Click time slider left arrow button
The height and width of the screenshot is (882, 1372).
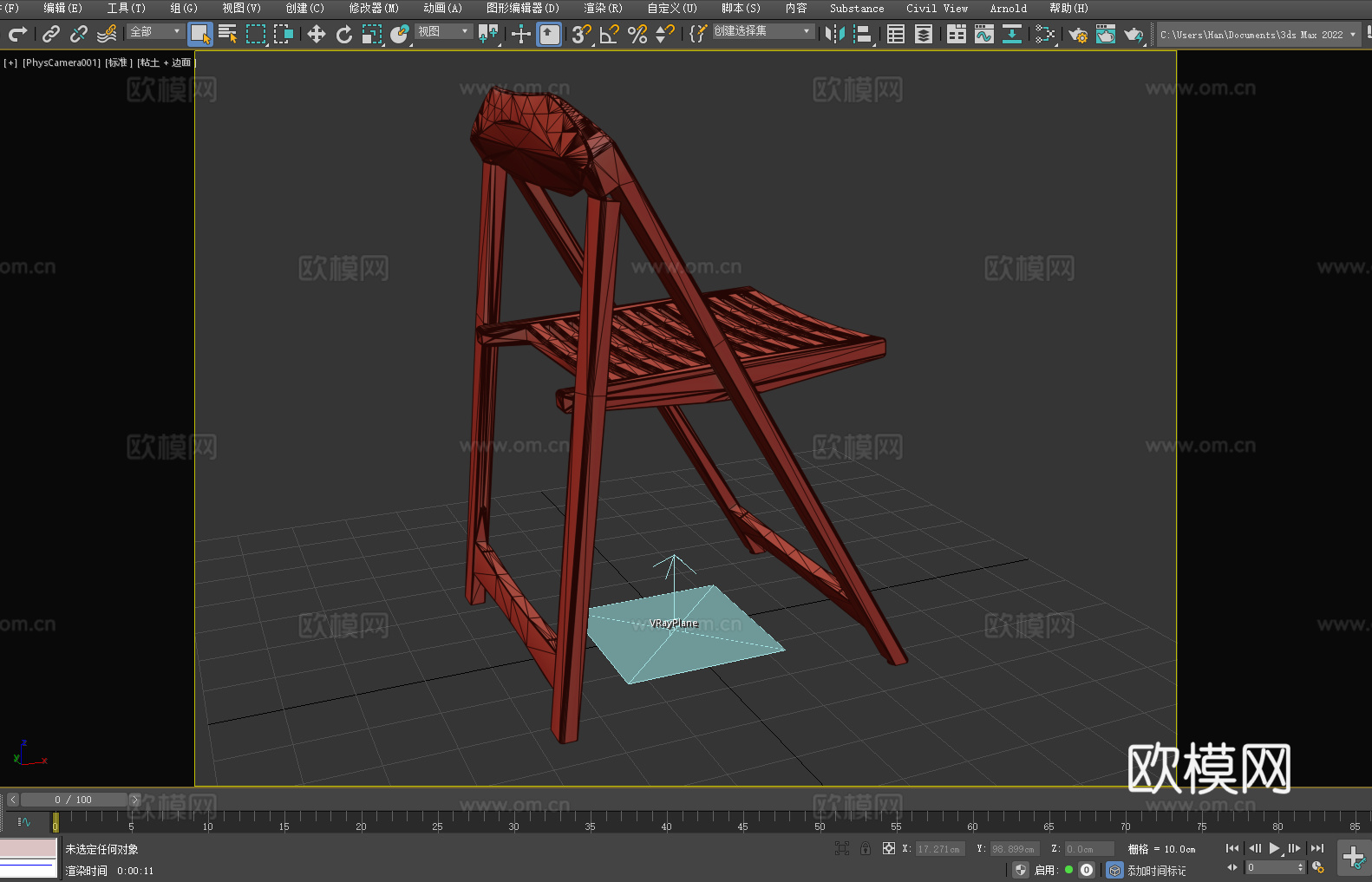pyautogui.click(x=12, y=800)
